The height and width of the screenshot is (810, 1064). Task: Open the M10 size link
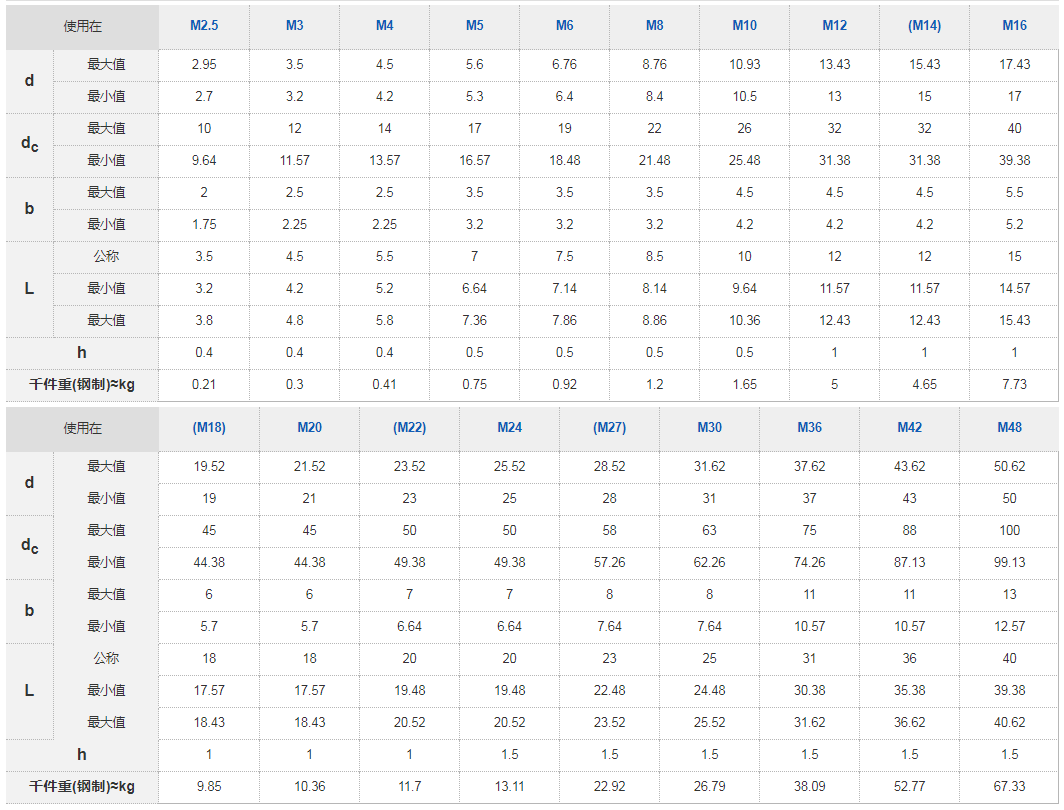pos(744,26)
